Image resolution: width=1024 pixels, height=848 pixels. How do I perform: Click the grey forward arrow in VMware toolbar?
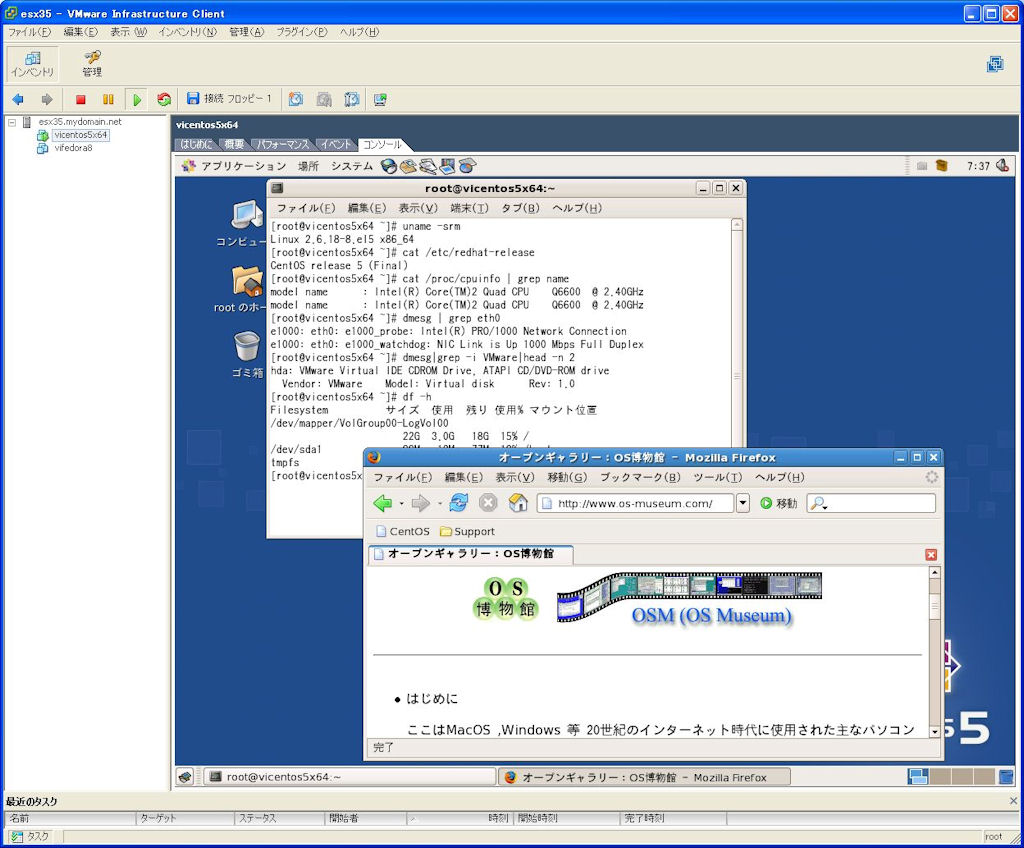pos(46,99)
